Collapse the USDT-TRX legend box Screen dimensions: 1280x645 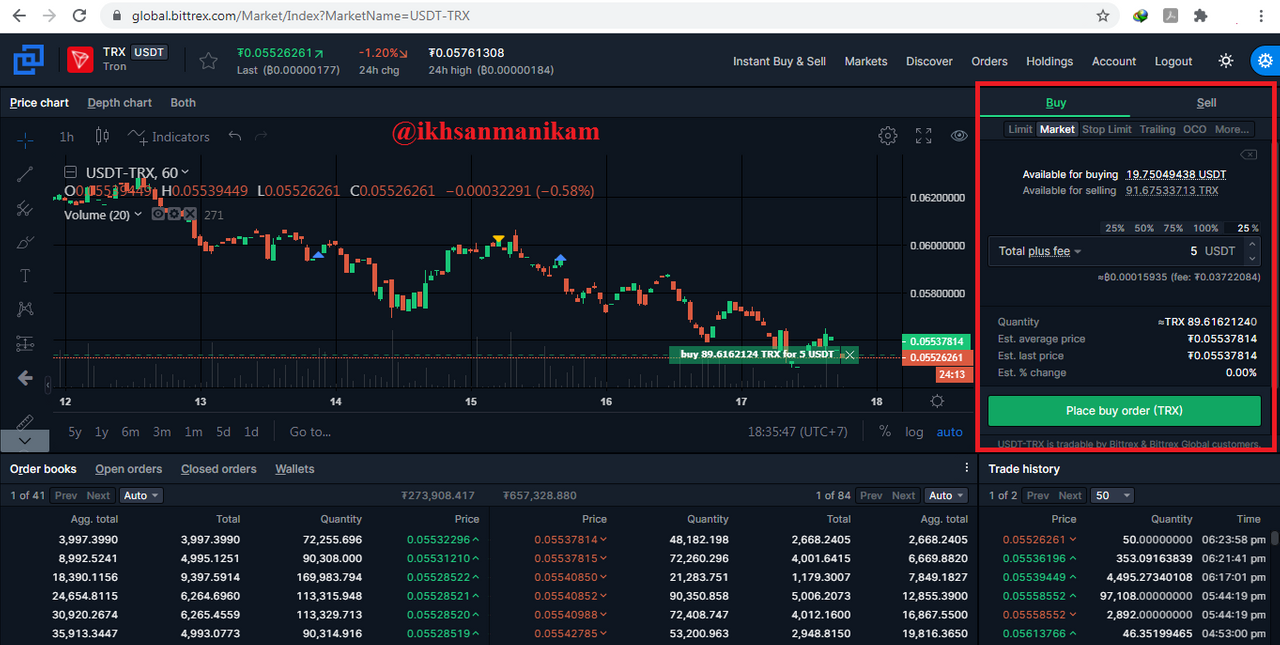(70, 171)
